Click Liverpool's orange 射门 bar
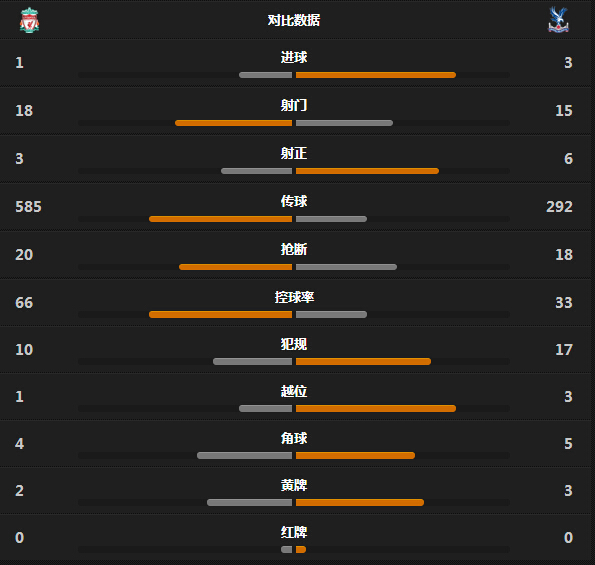Screen dimensions: 595x565 [233, 123]
